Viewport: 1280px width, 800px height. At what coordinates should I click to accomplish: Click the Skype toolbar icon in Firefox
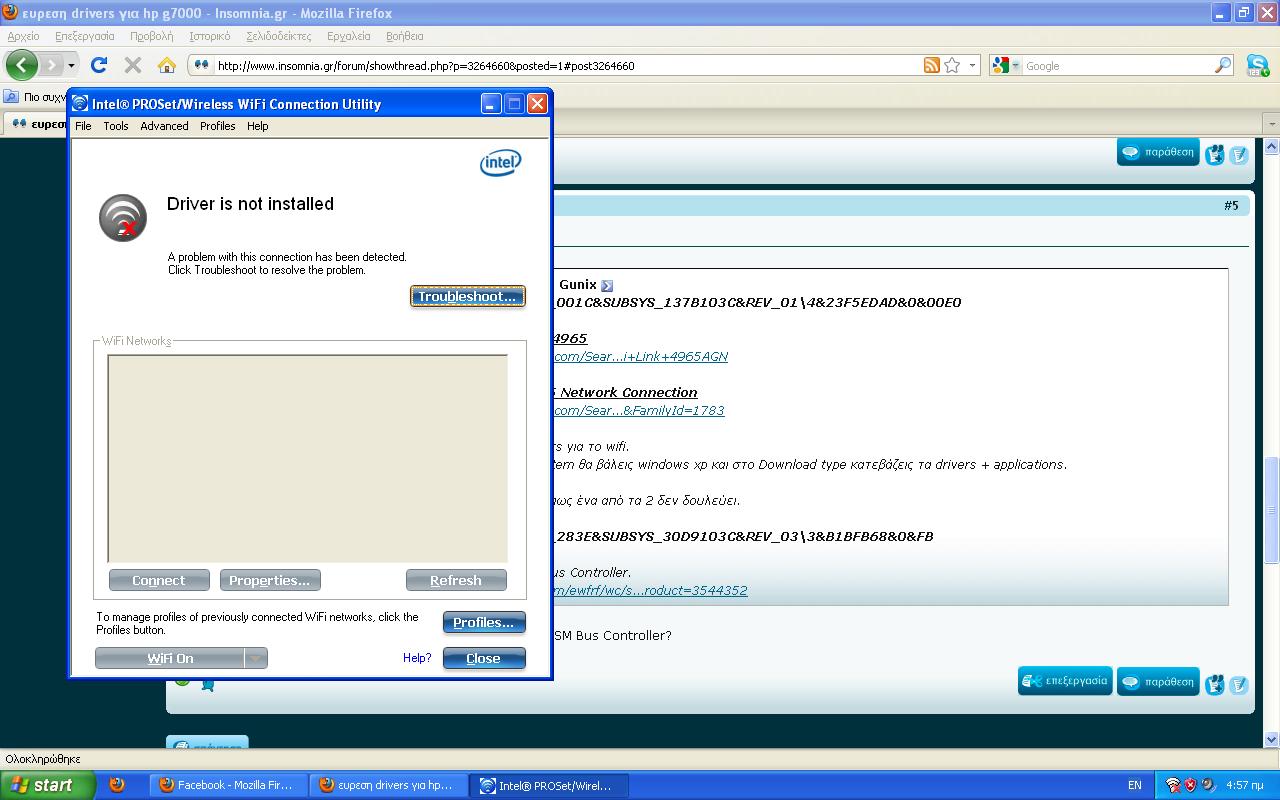[x=1257, y=65]
